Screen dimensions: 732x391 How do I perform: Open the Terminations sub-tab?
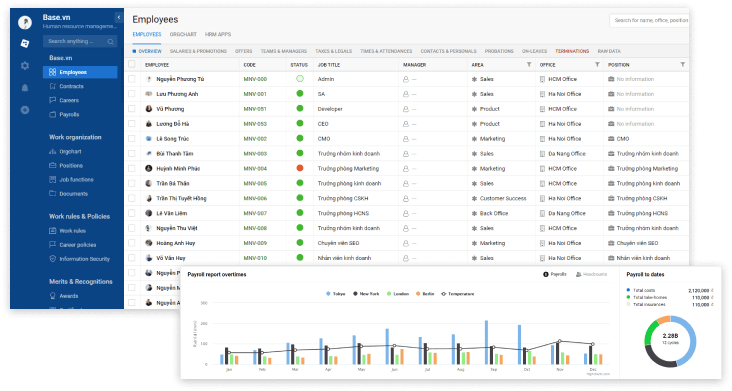[572, 51]
